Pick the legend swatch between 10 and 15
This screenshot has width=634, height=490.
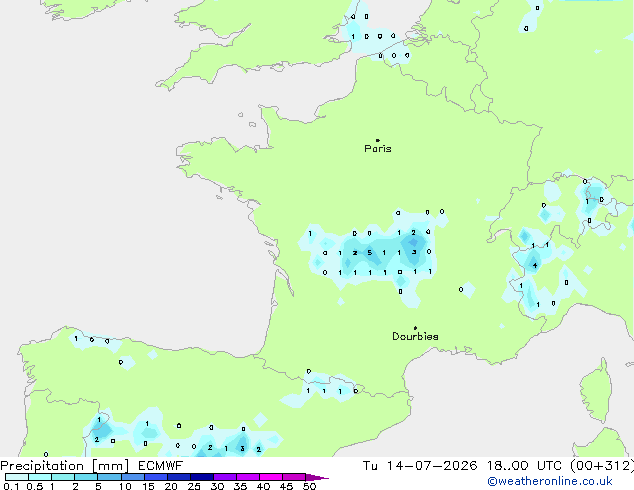tap(133, 477)
